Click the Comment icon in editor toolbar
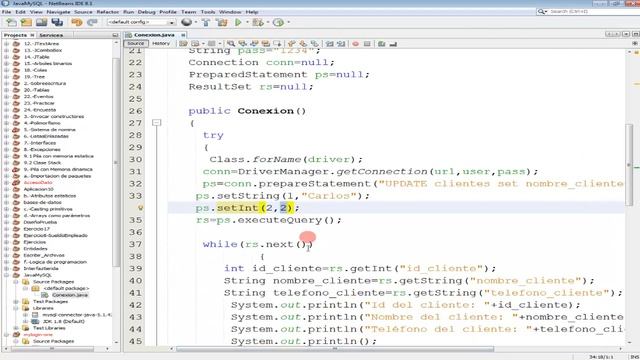 (382, 43)
